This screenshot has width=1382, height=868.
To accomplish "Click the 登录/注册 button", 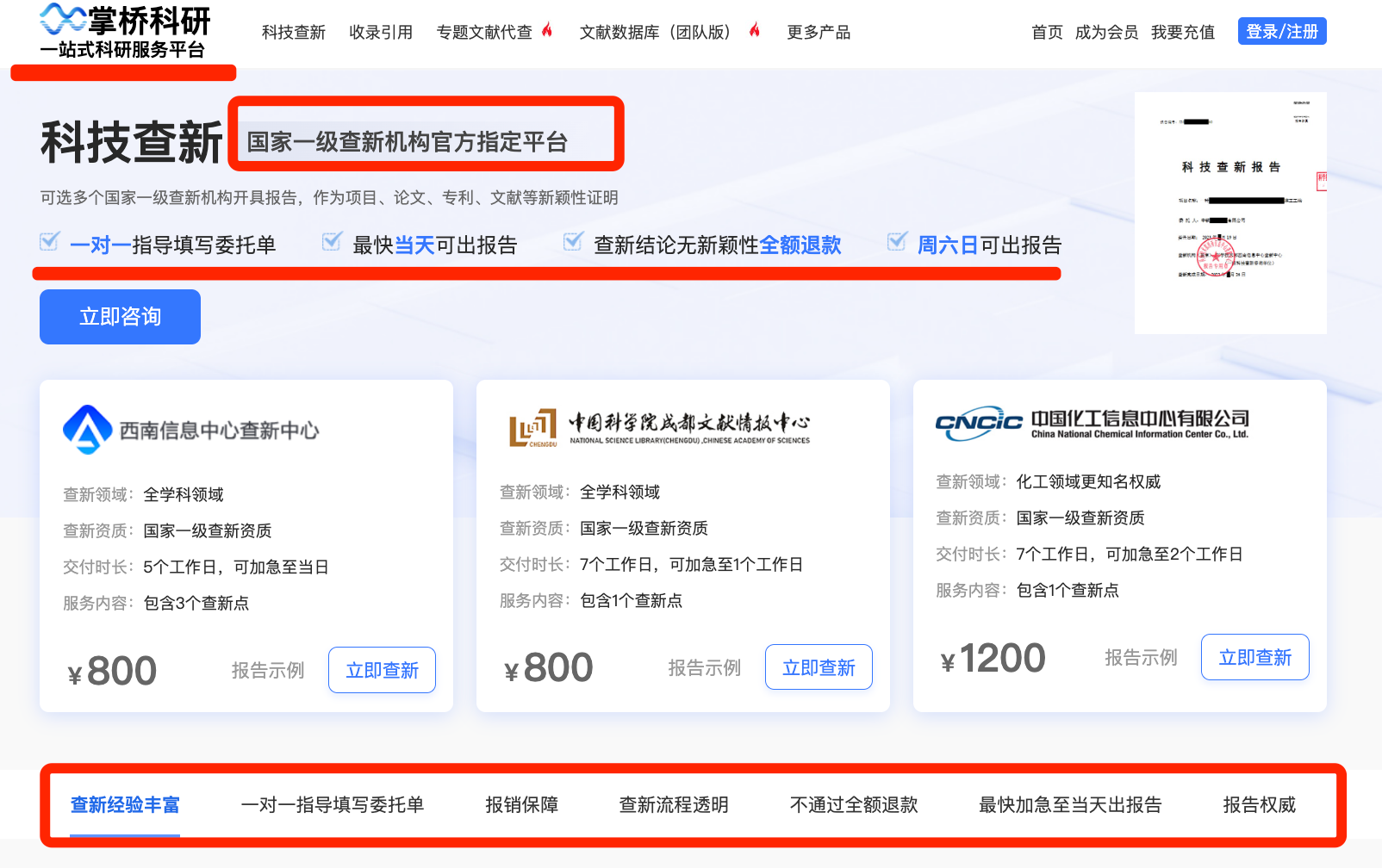I will (x=1282, y=31).
